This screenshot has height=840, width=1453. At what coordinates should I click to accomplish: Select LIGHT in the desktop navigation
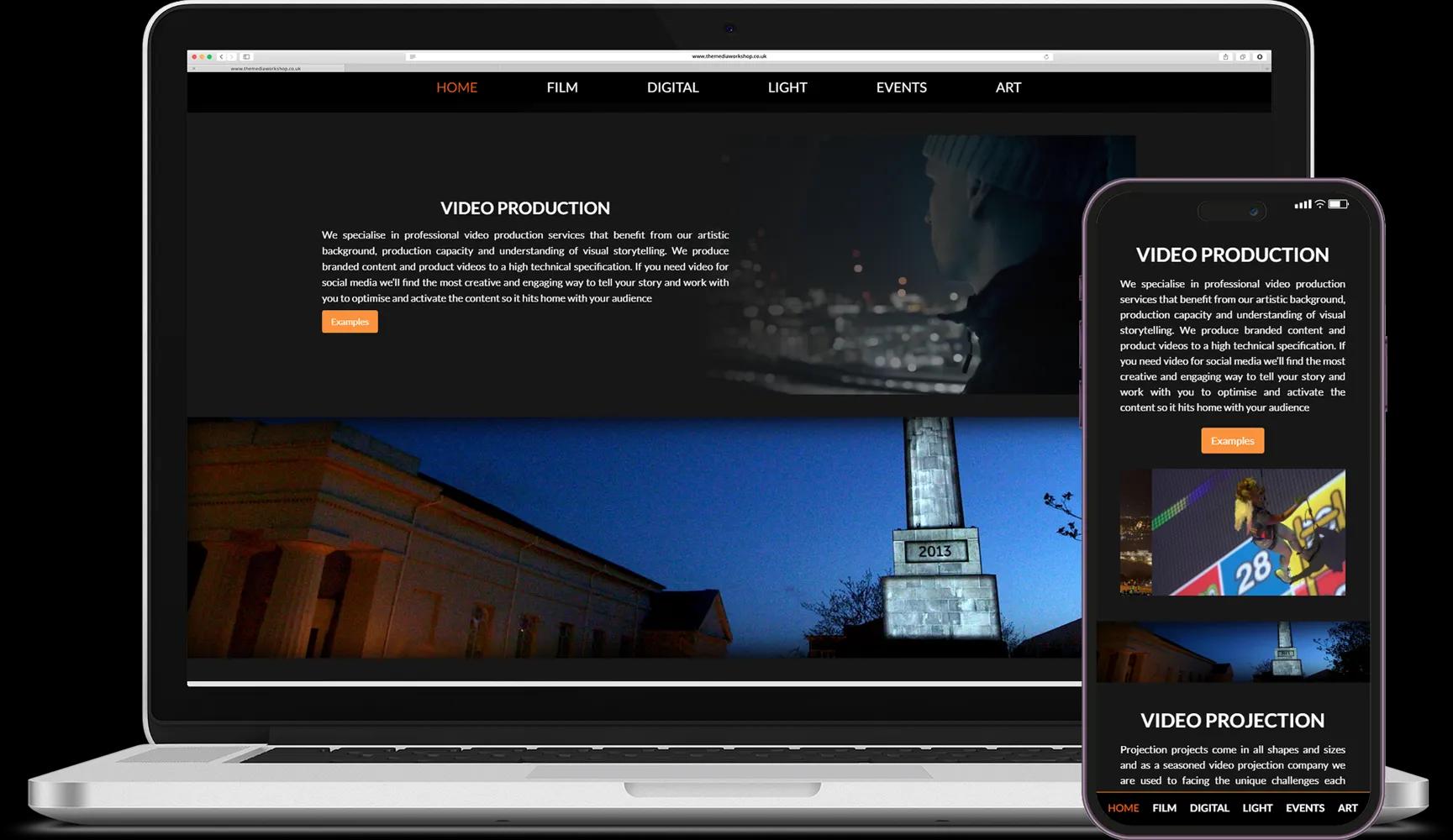(787, 87)
